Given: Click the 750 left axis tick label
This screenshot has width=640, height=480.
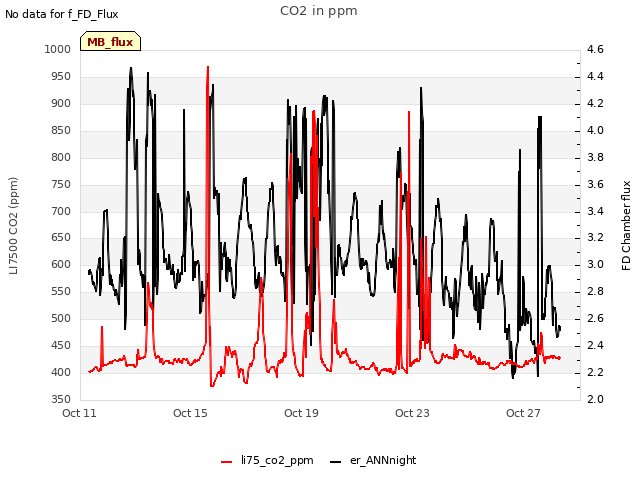Looking at the screenshot, I should [61, 184].
